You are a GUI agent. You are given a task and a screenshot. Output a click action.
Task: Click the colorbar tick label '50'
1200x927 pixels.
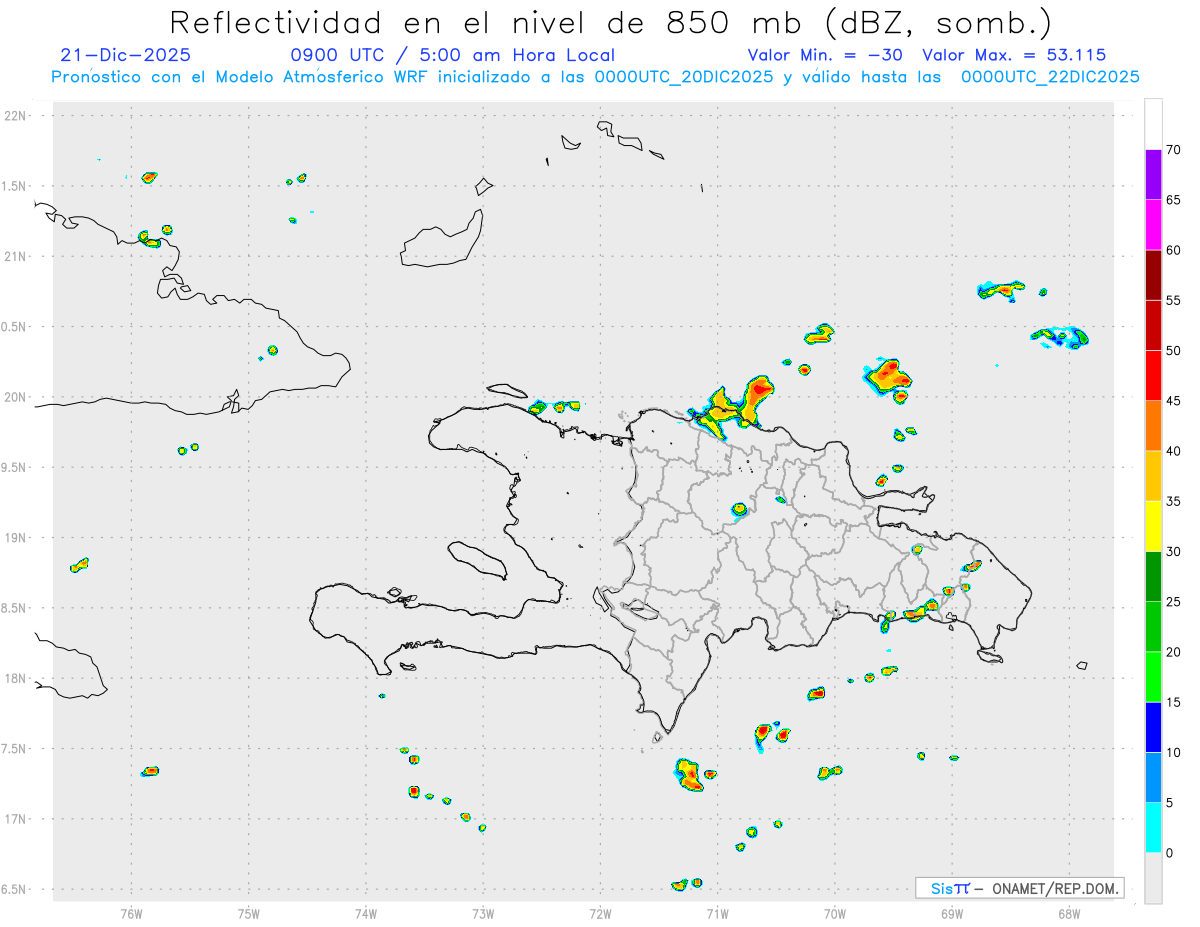click(1173, 351)
